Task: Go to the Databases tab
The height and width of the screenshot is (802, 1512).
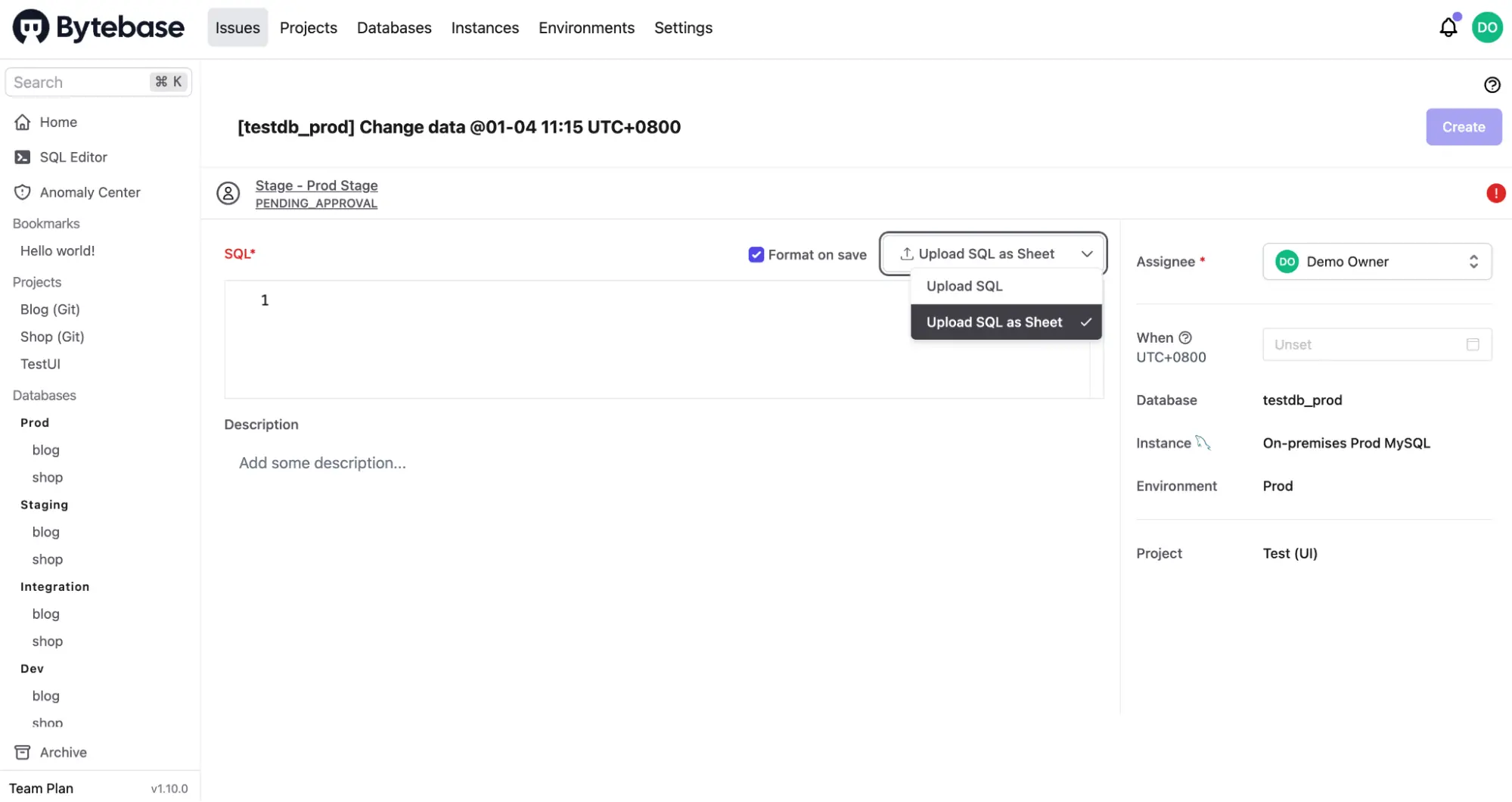Action: [394, 28]
